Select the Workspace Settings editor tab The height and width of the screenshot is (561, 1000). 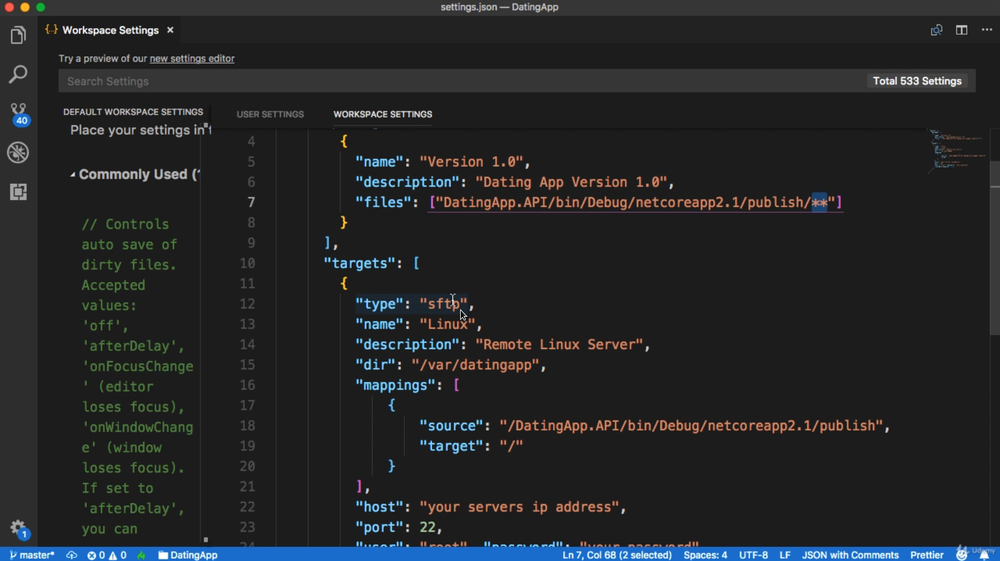pyautogui.click(x=110, y=30)
